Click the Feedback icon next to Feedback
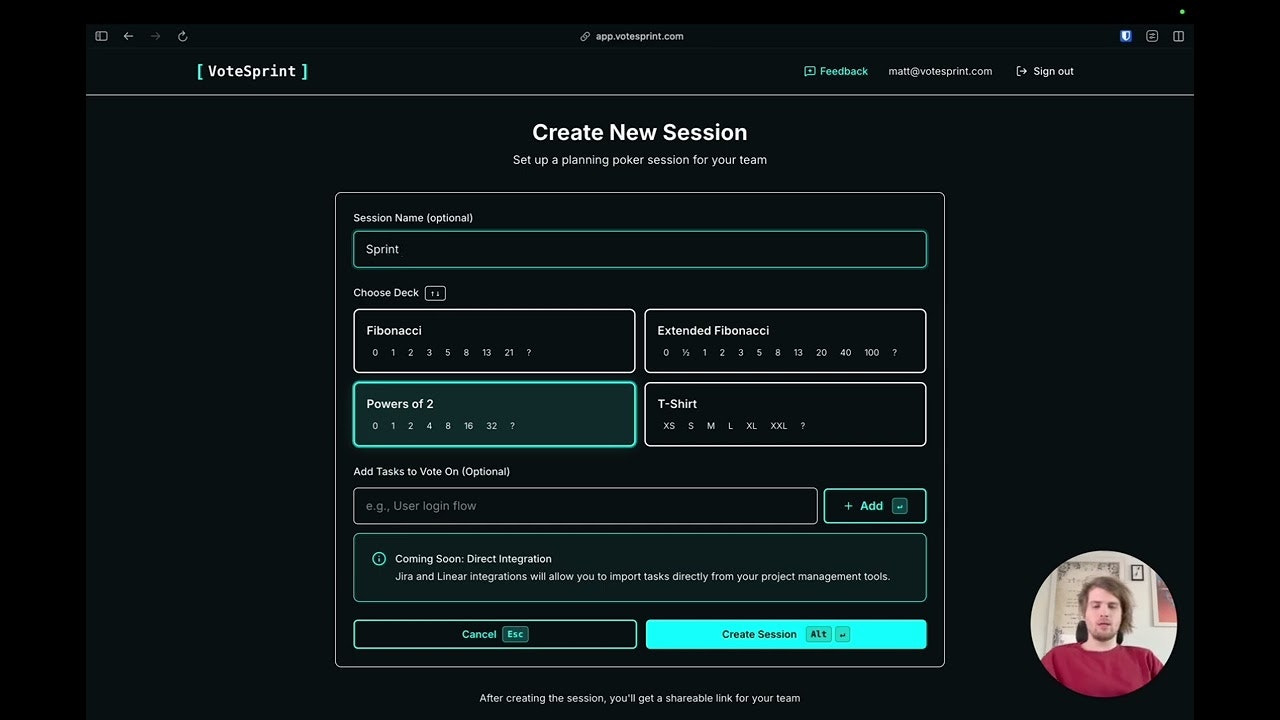The image size is (1280, 720). [x=808, y=71]
